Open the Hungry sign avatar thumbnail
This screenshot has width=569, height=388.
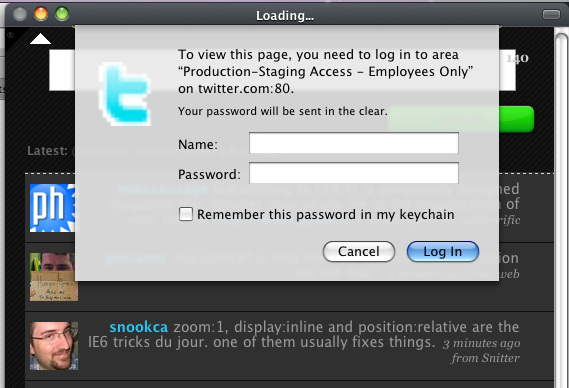coord(52,277)
